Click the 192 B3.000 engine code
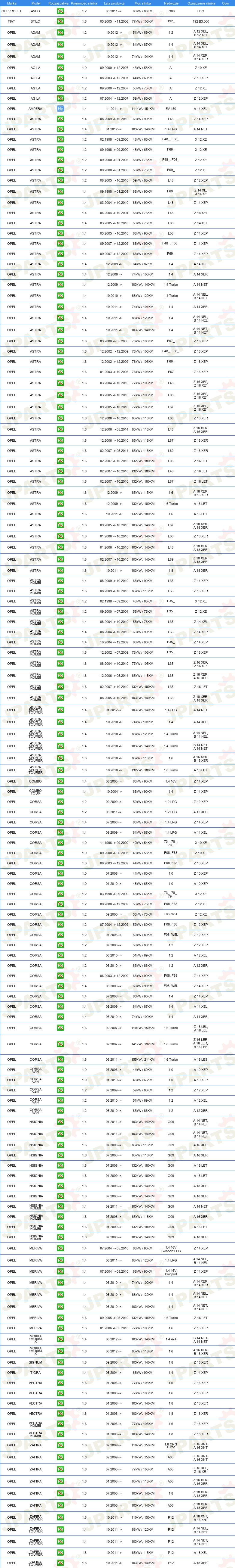 point(201,21)
